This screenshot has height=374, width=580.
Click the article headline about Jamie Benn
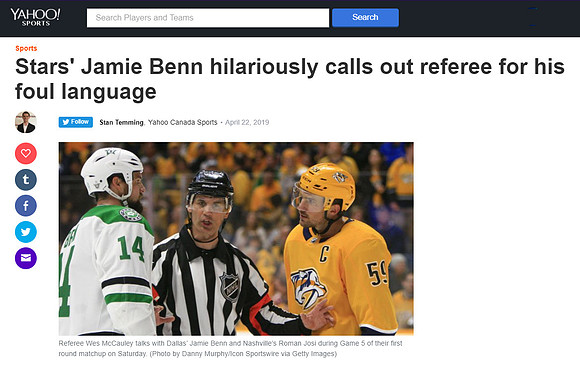tap(290, 79)
